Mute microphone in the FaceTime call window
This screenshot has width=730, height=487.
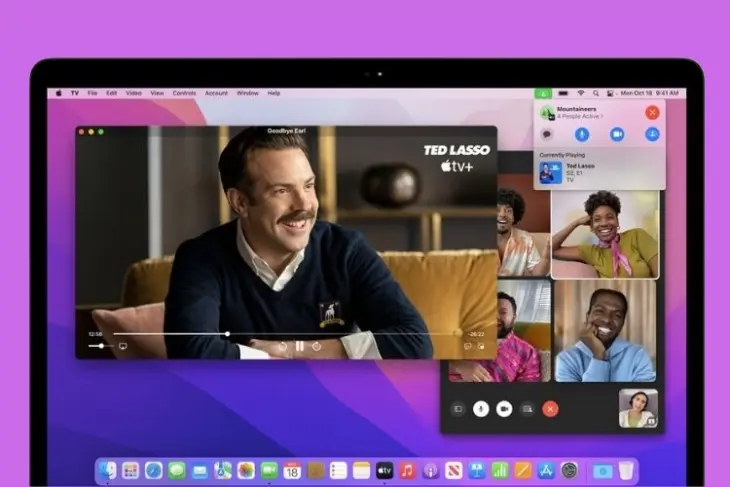[481, 408]
